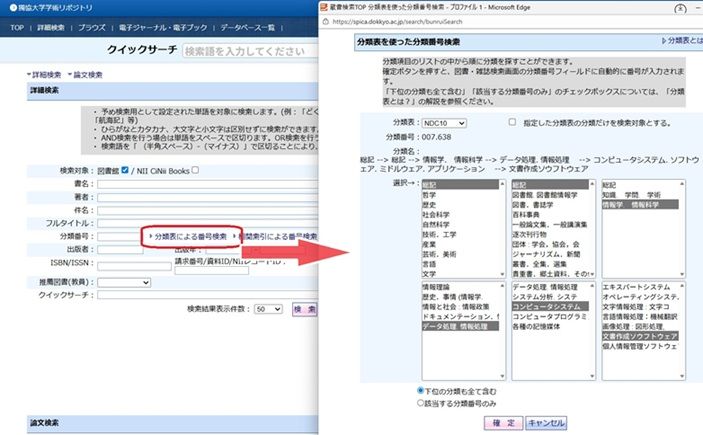Viewport: 703px width, 435px height.
Task: Click the browser address bar URL
Action: click(397, 22)
